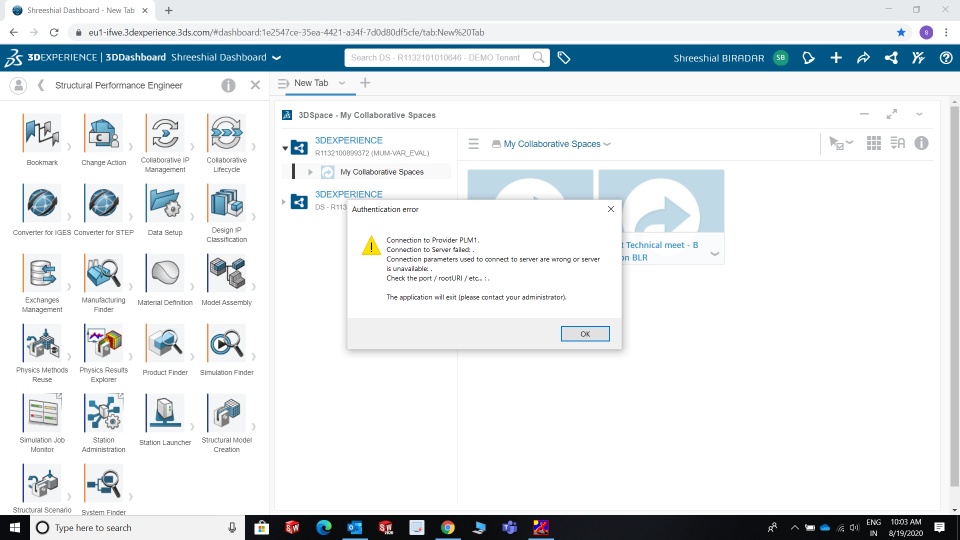Launch Model Assembly app
The height and width of the screenshot is (540, 960).
[226, 273]
